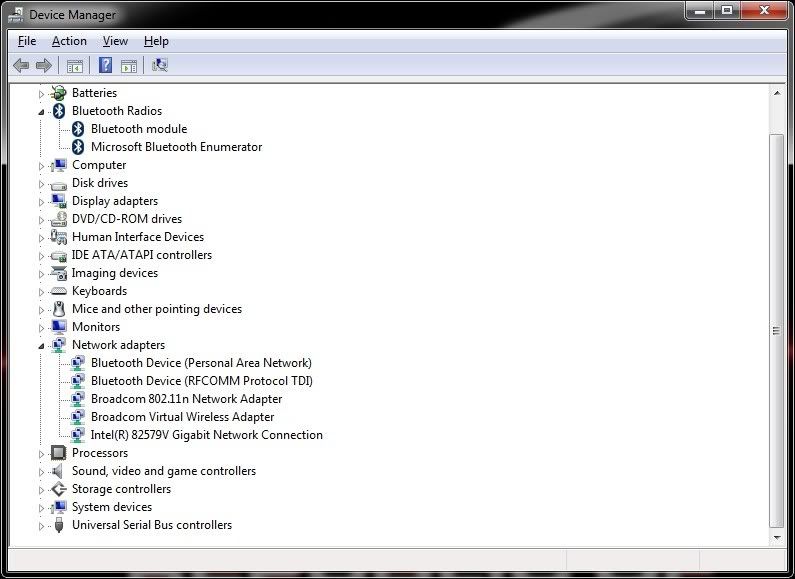This screenshot has width=795, height=579.
Task: Click the Sound, video and game controllers speaker icon
Action: tap(57, 471)
